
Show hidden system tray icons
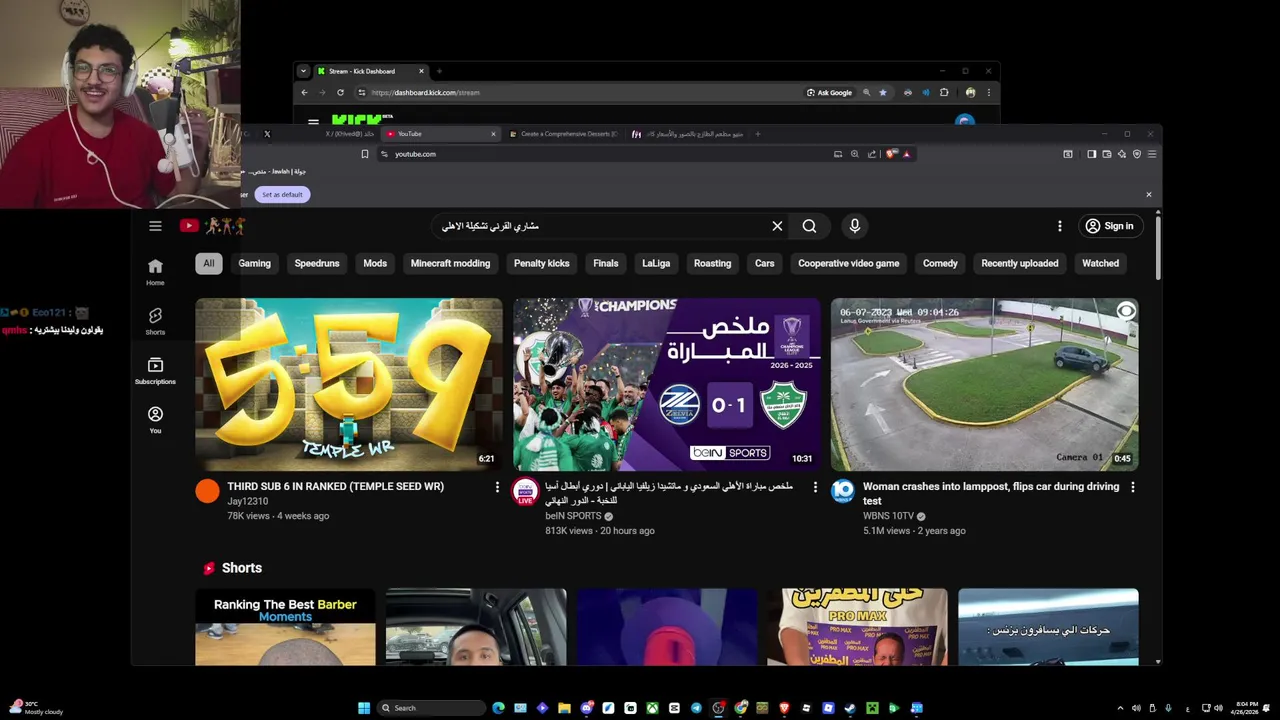pyautogui.click(x=1120, y=708)
